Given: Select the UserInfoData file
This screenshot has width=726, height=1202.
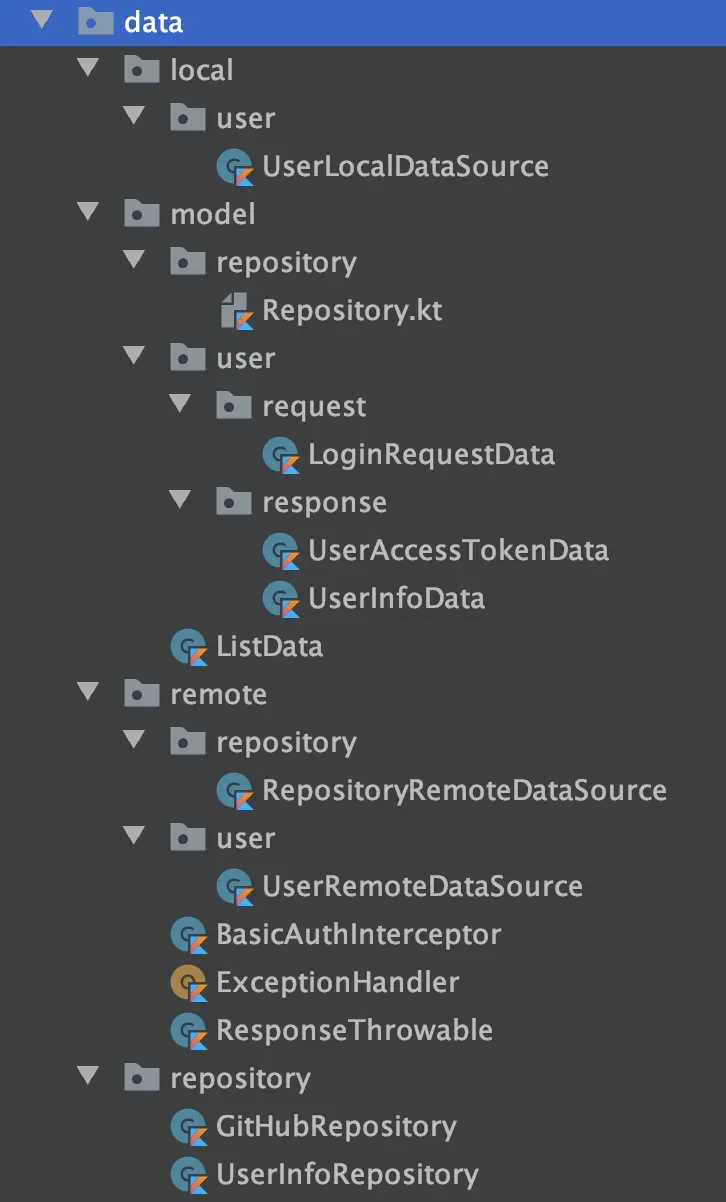Looking at the screenshot, I should point(396,599).
